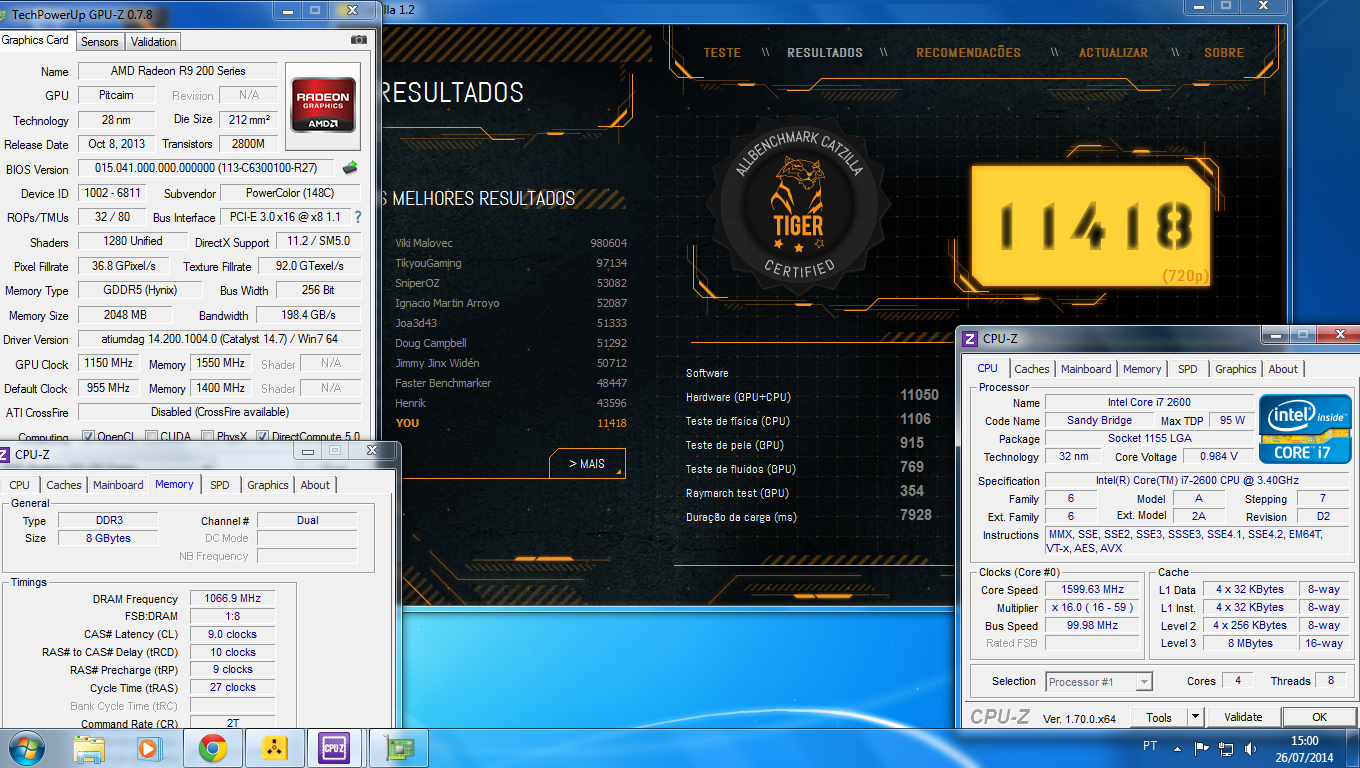Open the About tab in the processor CPU-Z window

[1283, 369]
